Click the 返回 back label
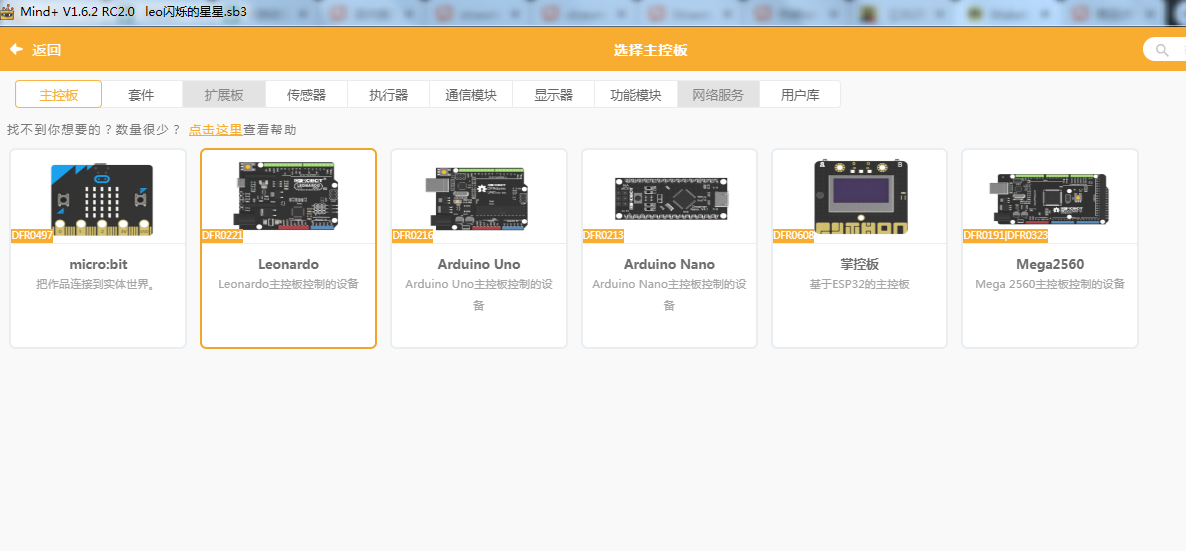1186x551 pixels. click(46, 50)
